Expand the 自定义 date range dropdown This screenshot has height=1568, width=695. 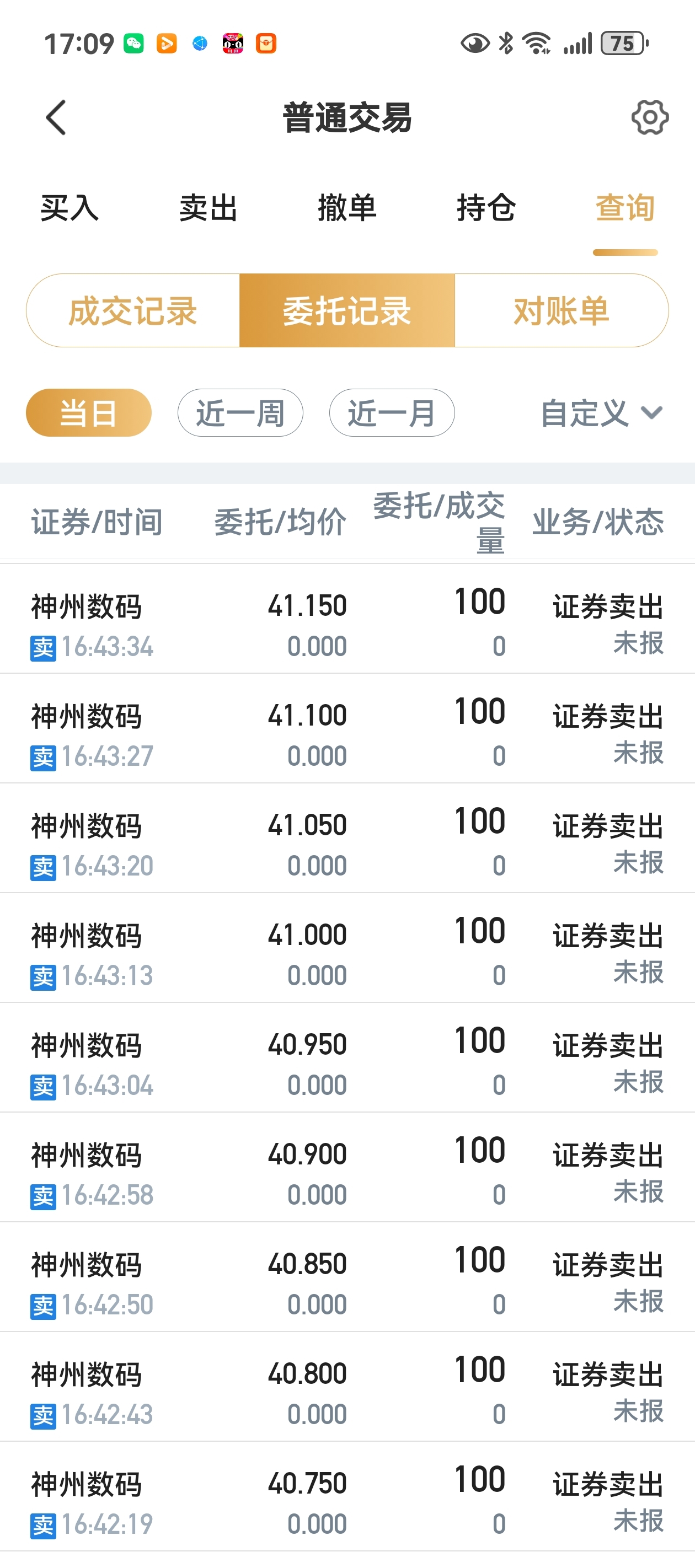(x=602, y=414)
